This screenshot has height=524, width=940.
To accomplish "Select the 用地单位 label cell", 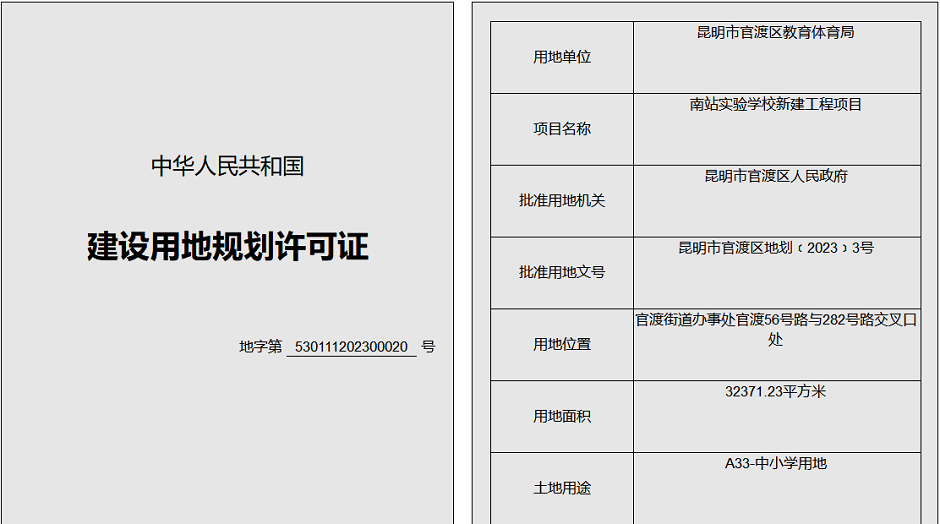I will [561, 57].
